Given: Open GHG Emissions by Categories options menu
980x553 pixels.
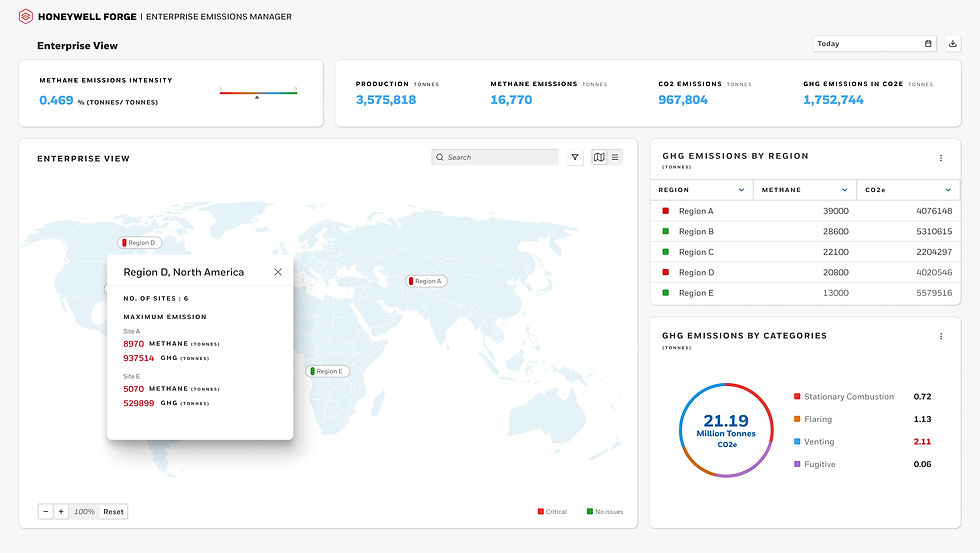Looking at the screenshot, I should coord(941,336).
